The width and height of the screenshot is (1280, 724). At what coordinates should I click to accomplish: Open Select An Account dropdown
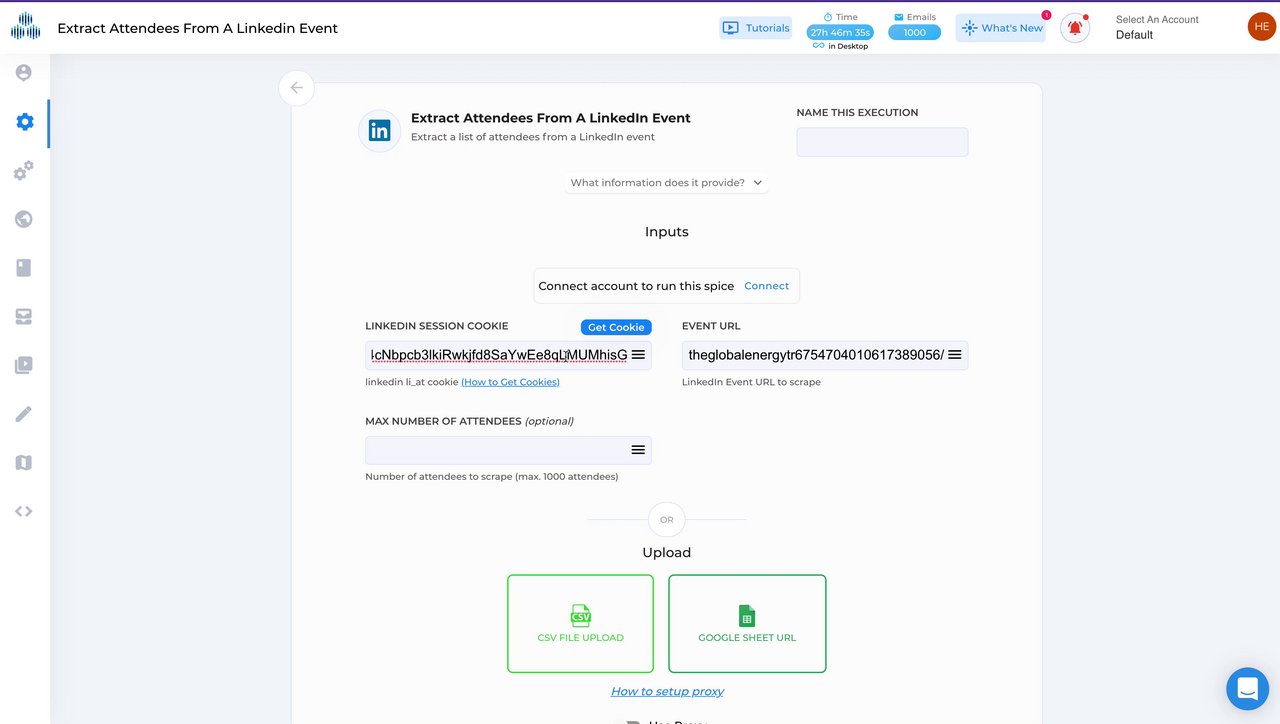tap(1157, 28)
